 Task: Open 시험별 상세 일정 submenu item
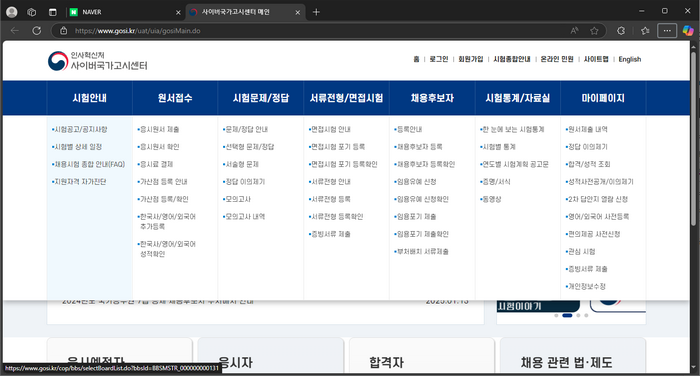click(x=77, y=146)
